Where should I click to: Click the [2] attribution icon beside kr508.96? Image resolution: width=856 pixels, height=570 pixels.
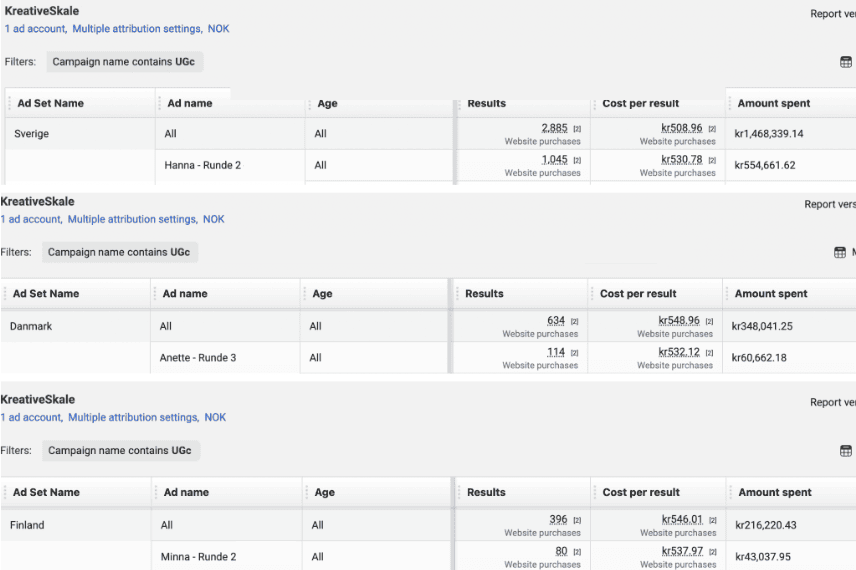(x=712, y=129)
